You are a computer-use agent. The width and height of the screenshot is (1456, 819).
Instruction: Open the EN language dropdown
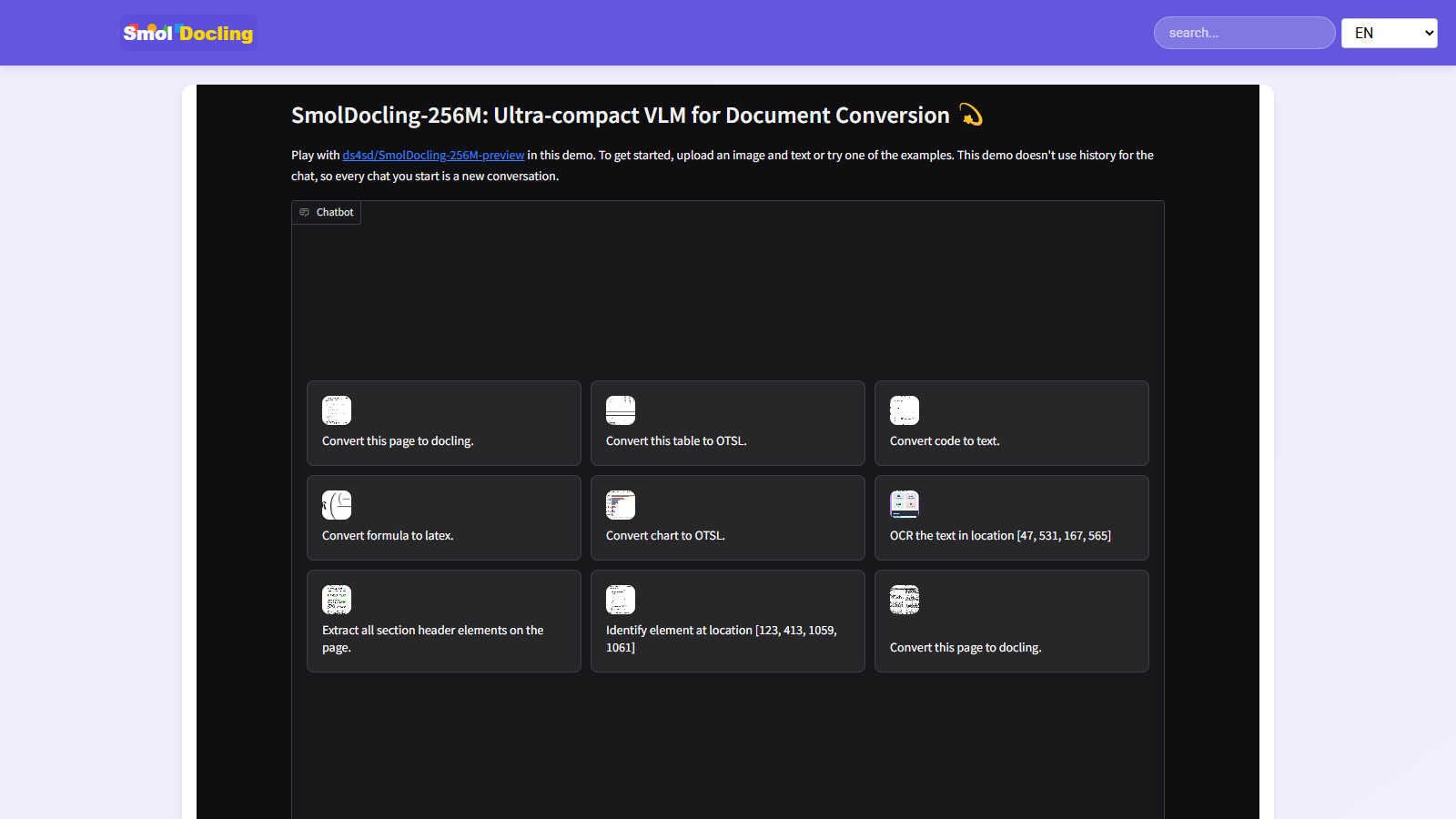(x=1389, y=33)
